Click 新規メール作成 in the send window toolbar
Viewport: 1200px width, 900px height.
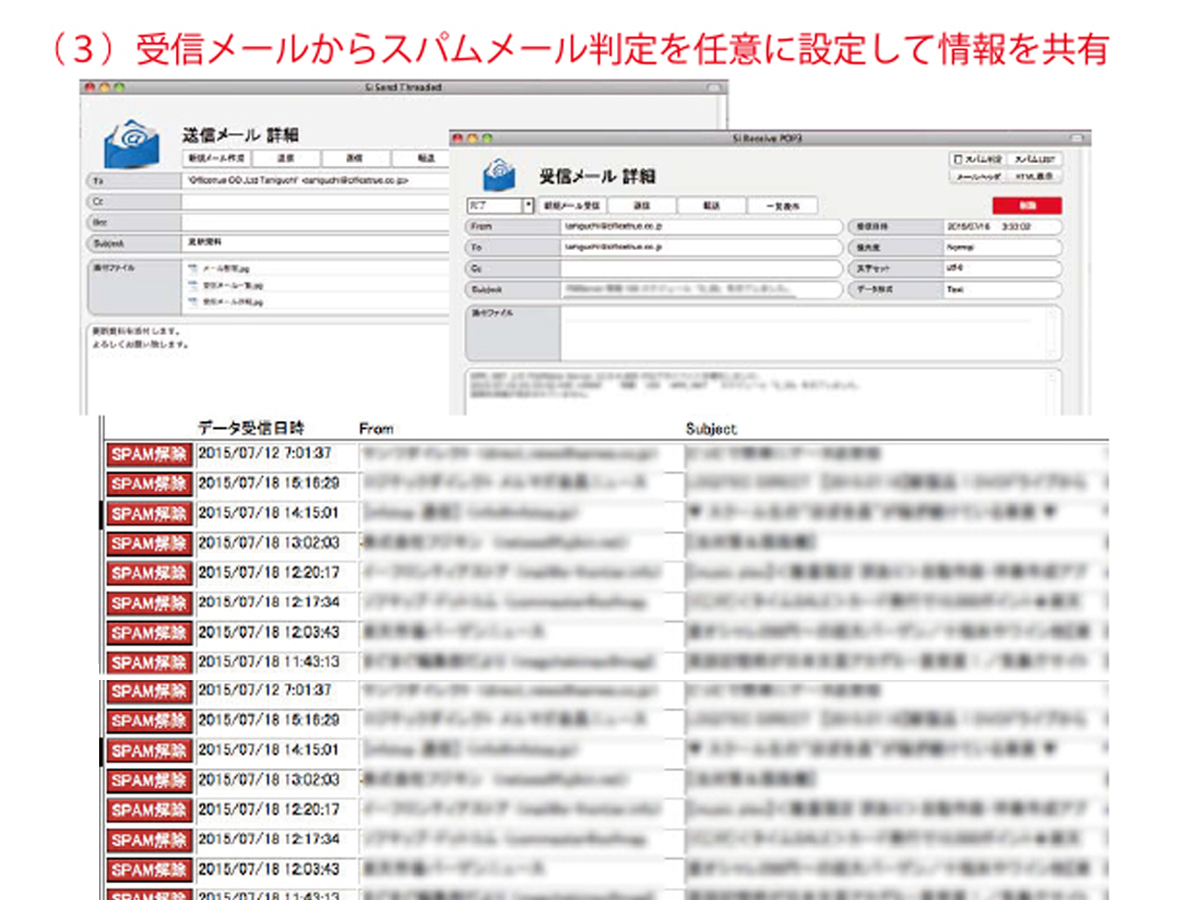click(218, 157)
